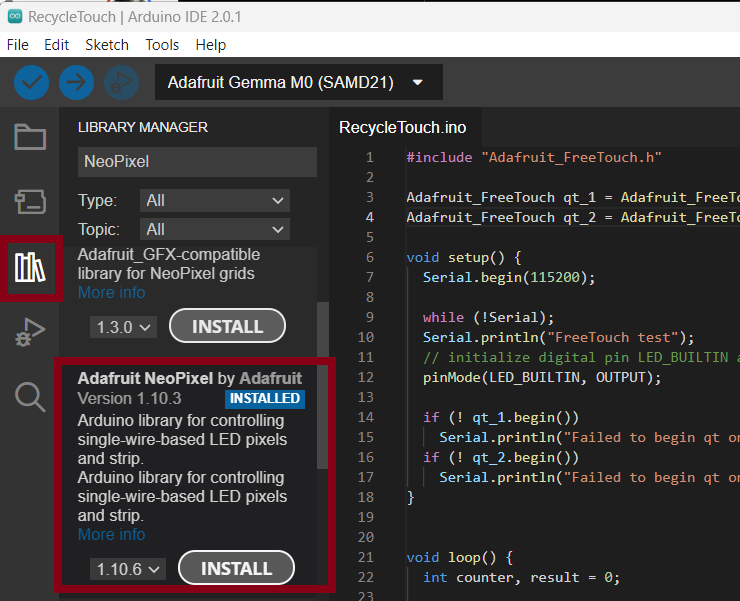Open More info for Adafruit NeoPixel library
The height and width of the screenshot is (601, 740).
pos(111,534)
